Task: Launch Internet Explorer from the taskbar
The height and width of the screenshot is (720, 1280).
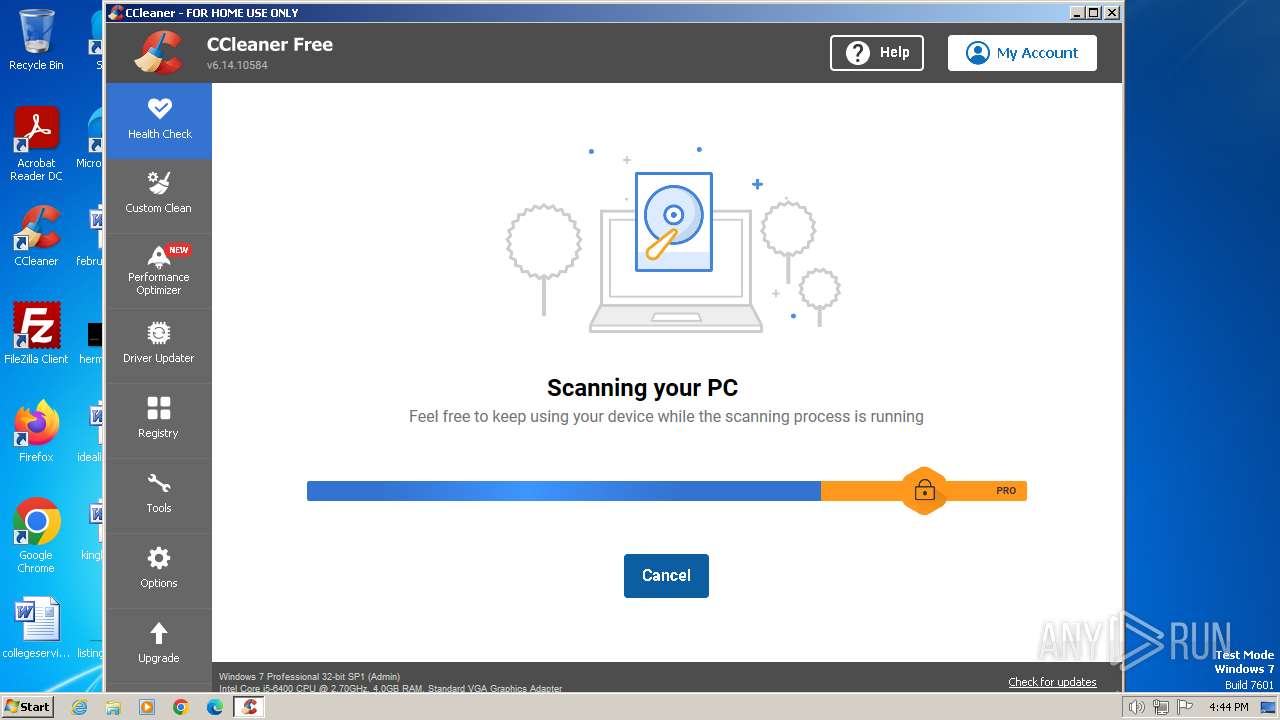Action: pos(79,707)
